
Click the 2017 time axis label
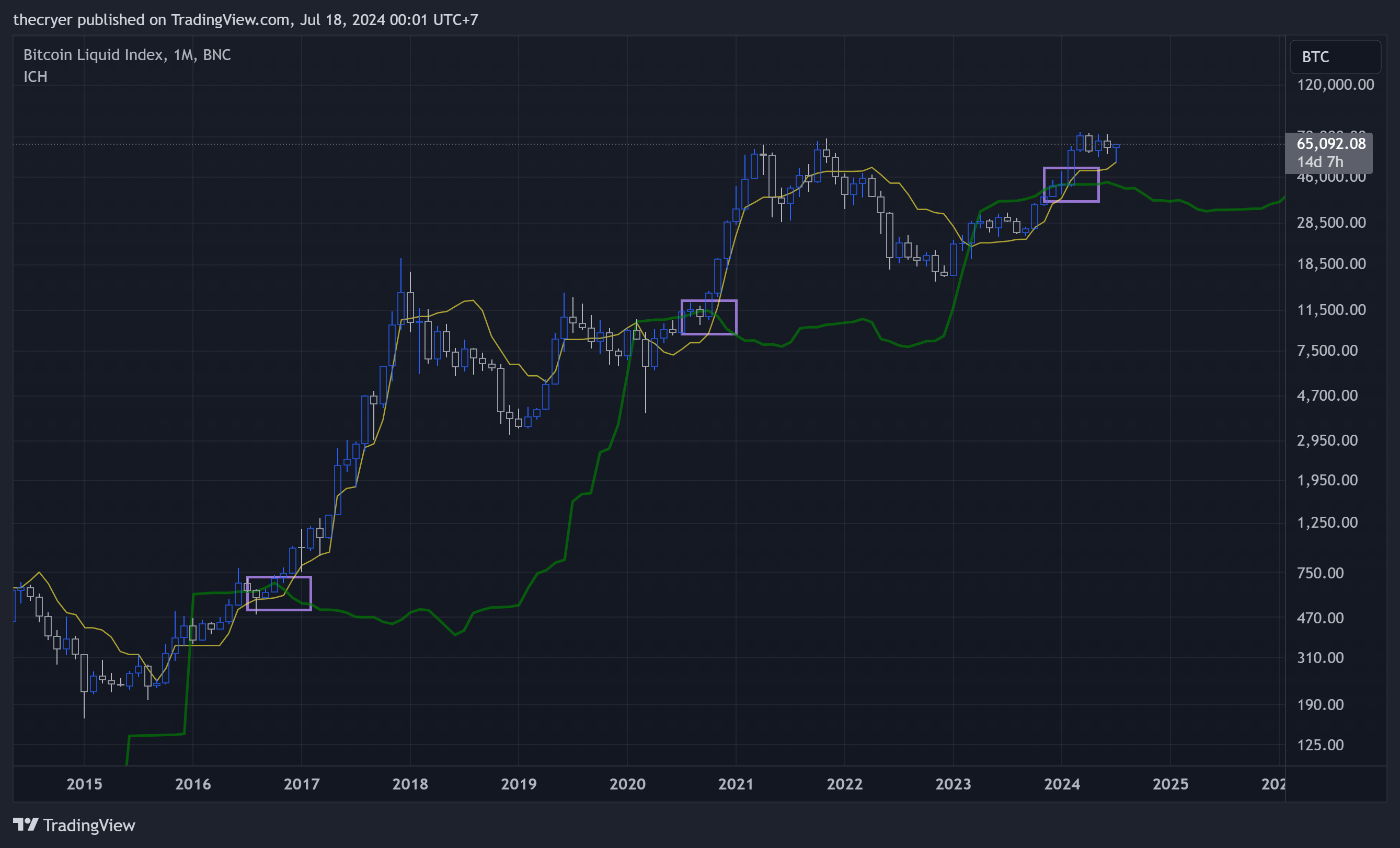(302, 784)
